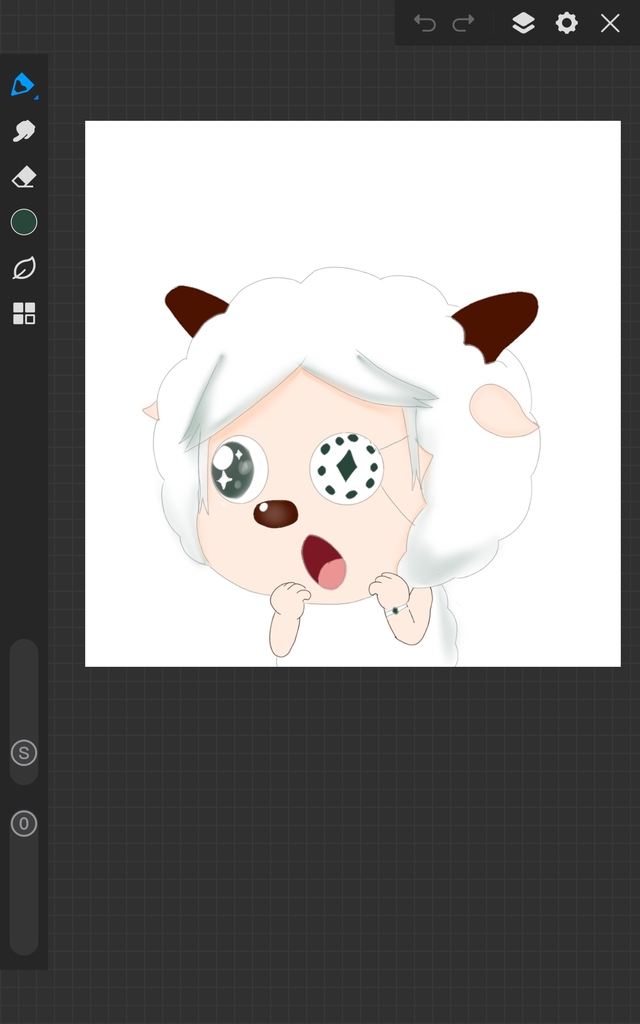
Task: Click the diamond-patterned right eye
Action: (x=346, y=467)
